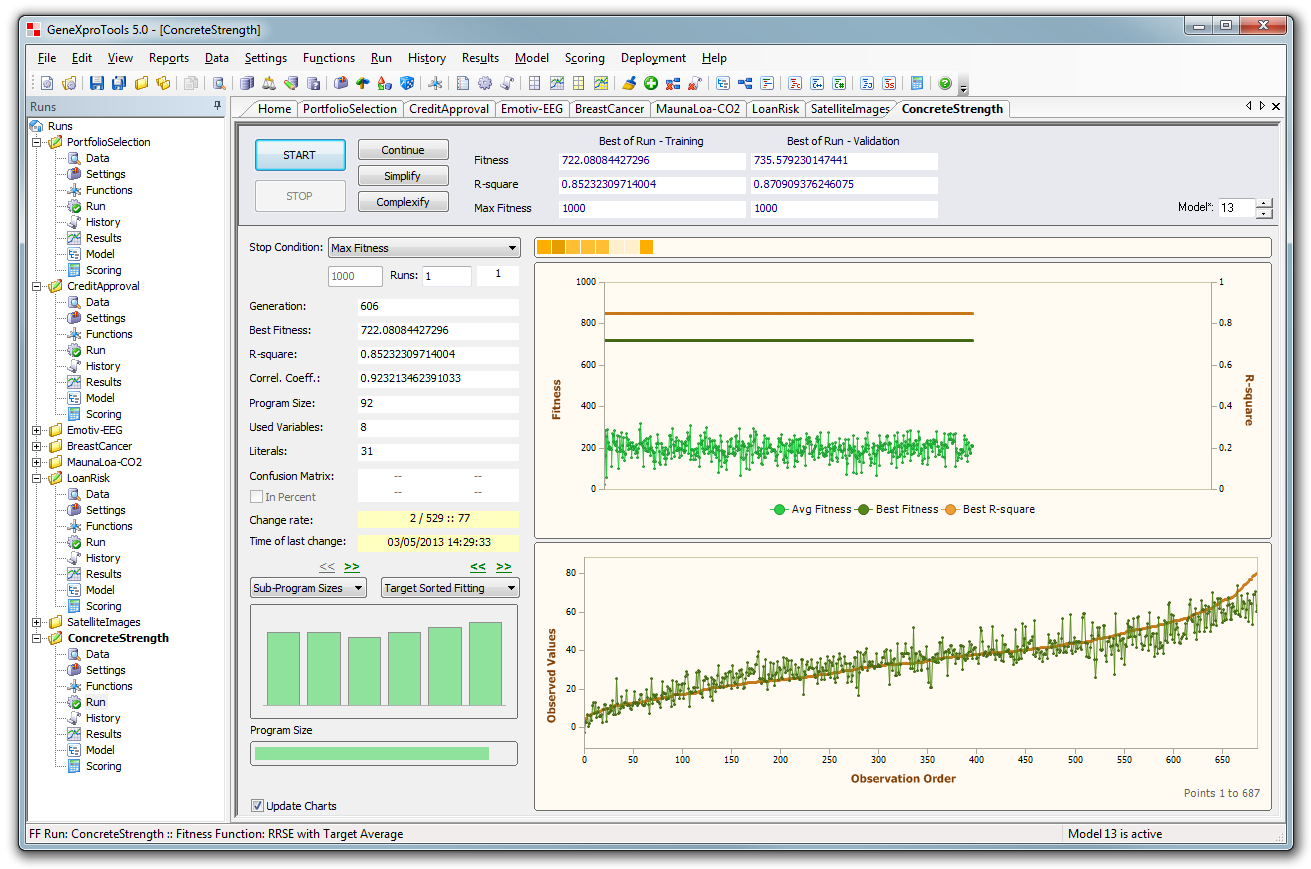Expand the MaunaLoa-CO2 tree node
Viewport: 1311px width, 869px height.
[37, 462]
